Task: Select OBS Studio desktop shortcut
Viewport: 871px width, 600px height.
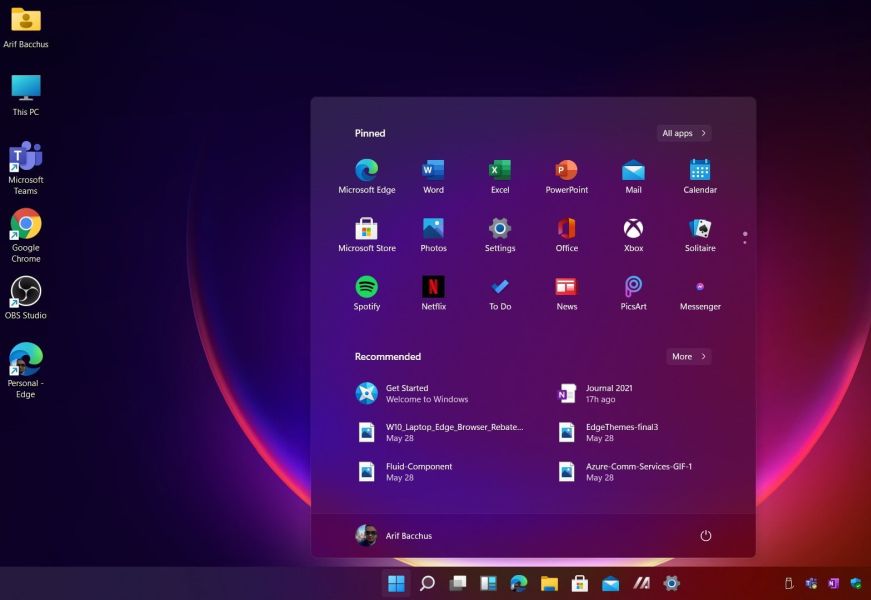Action: point(26,298)
